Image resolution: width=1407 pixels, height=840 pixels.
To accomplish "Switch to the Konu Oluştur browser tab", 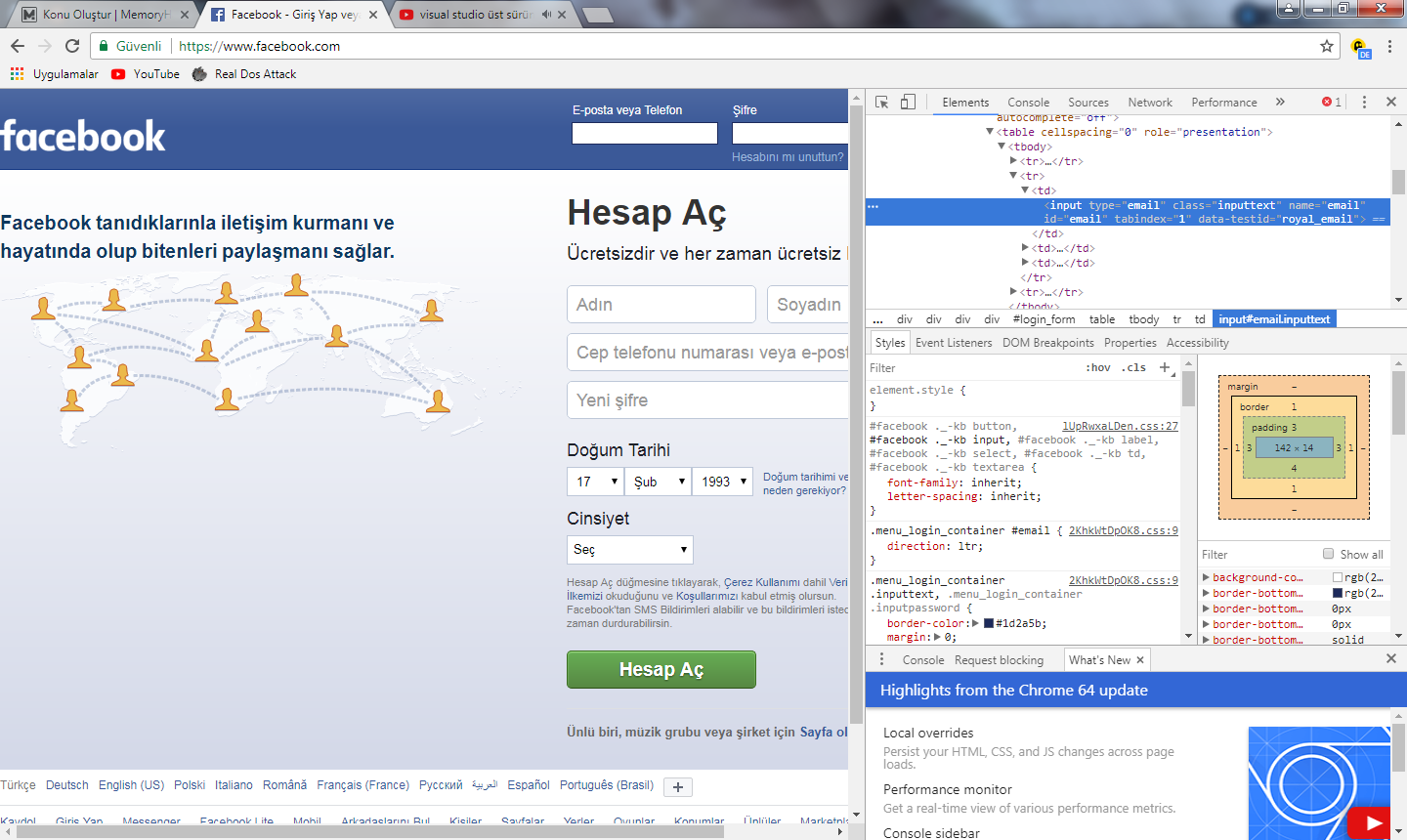I will 106,15.
